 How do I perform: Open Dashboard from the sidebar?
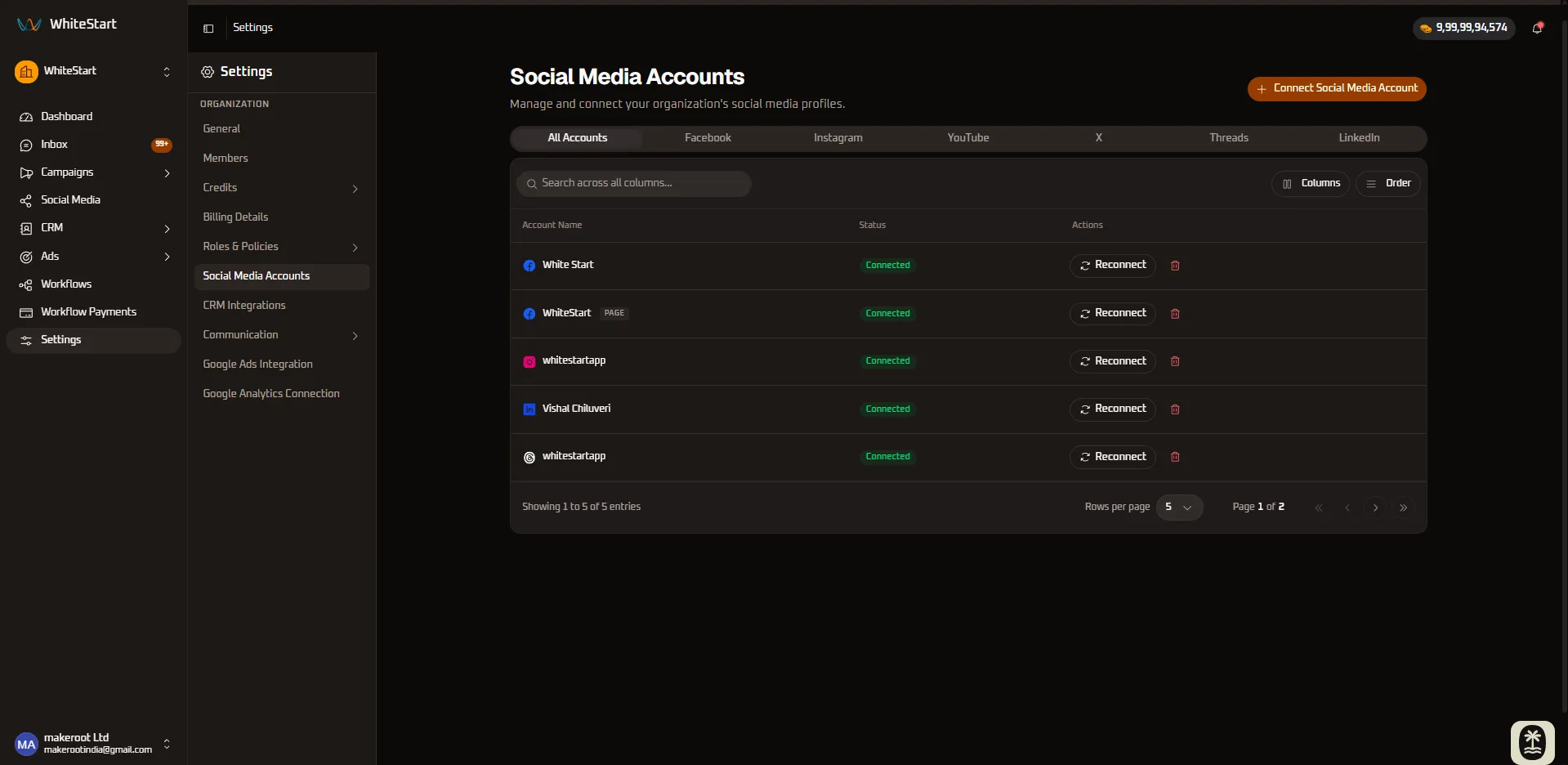pos(93,117)
